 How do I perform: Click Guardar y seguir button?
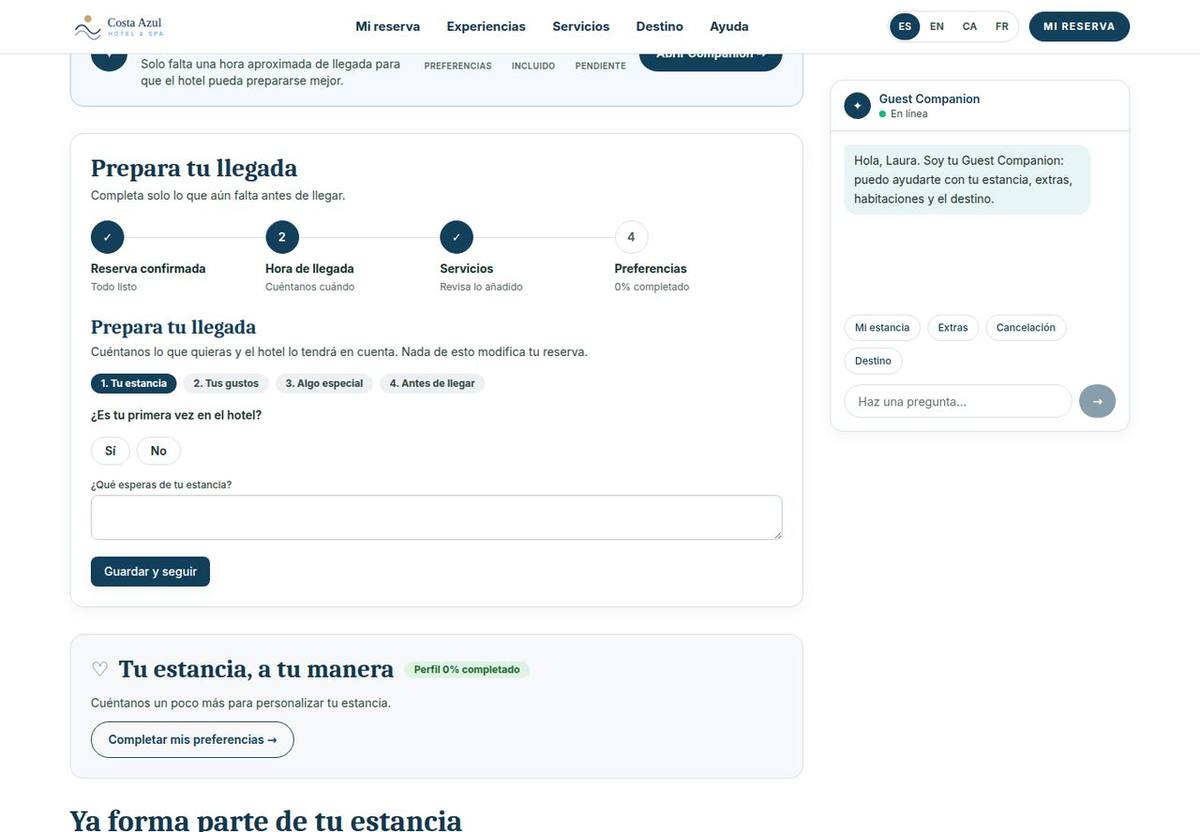click(150, 572)
